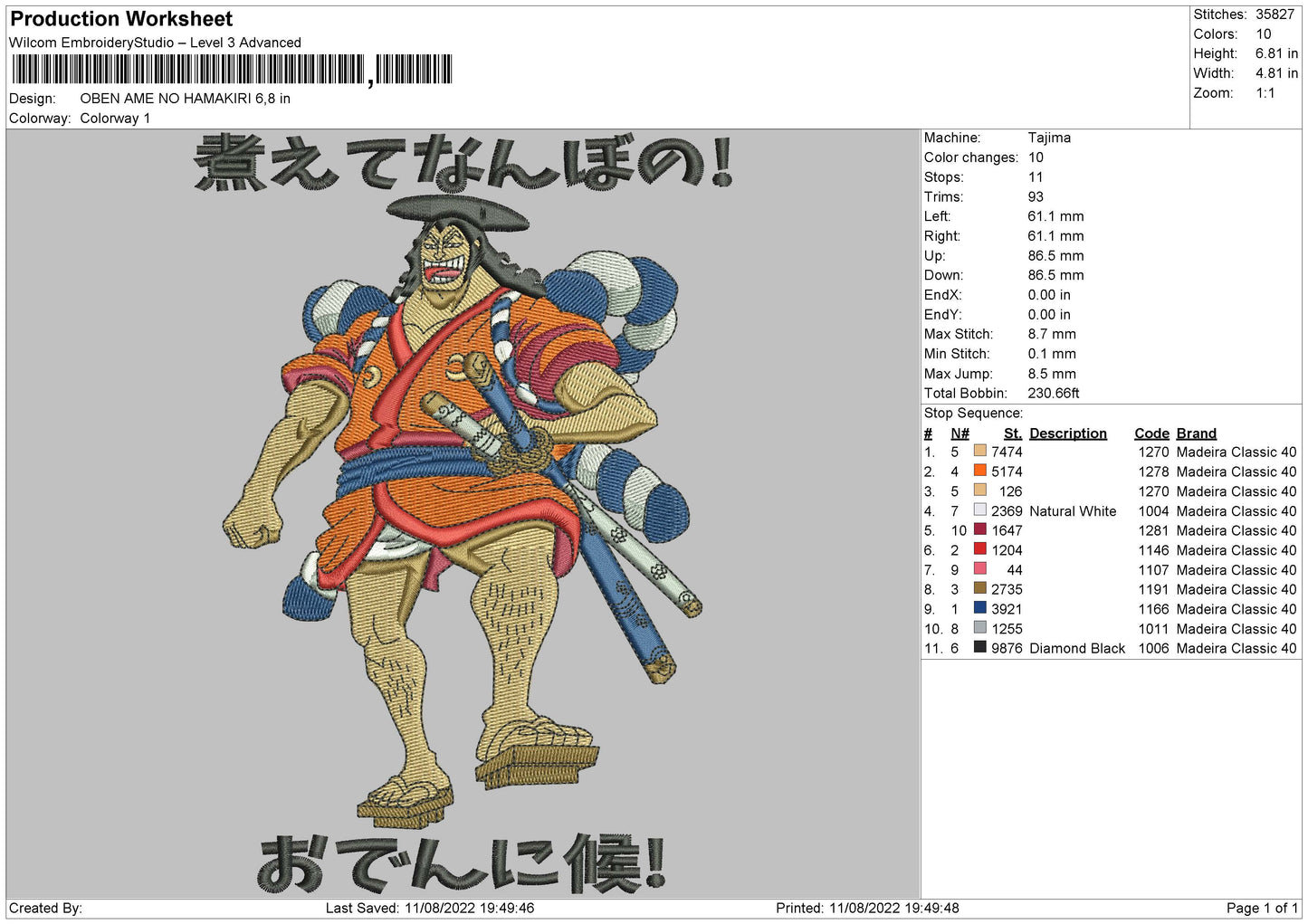1308x924 pixels.
Task: Click the 'Description' column header
Action: 1068,433
